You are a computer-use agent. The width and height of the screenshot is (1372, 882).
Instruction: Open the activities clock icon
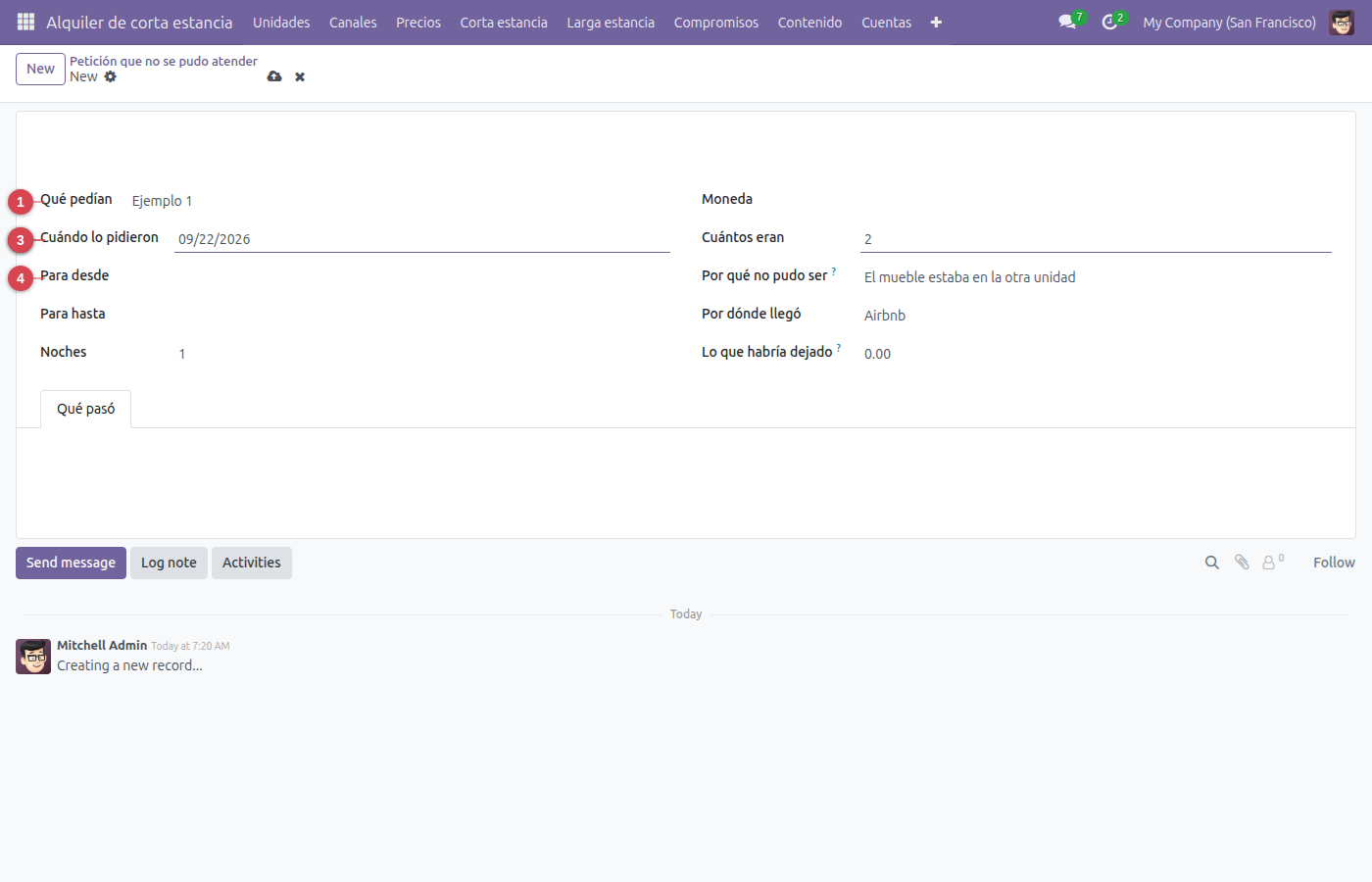[x=1109, y=22]
